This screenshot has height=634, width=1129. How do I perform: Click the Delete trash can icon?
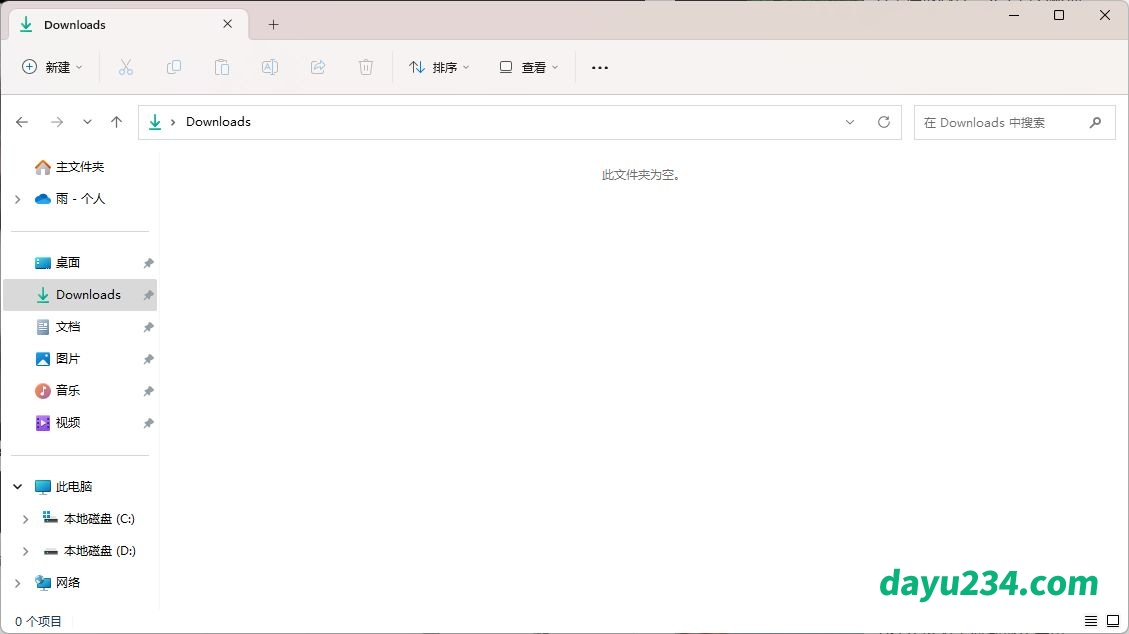click(366, 67)
